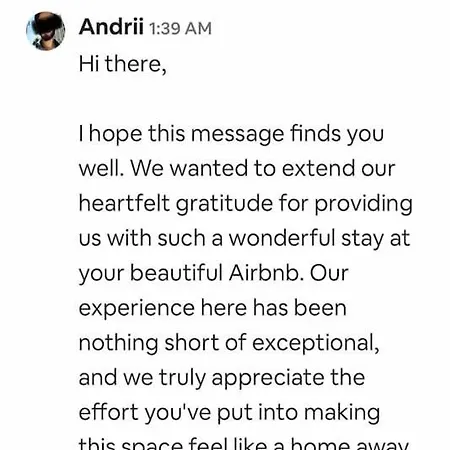The width and height of the screenshot is (450, 450).
Task: Click the line 'and we truly appreciate the'
Action: (x=222, y=378)
